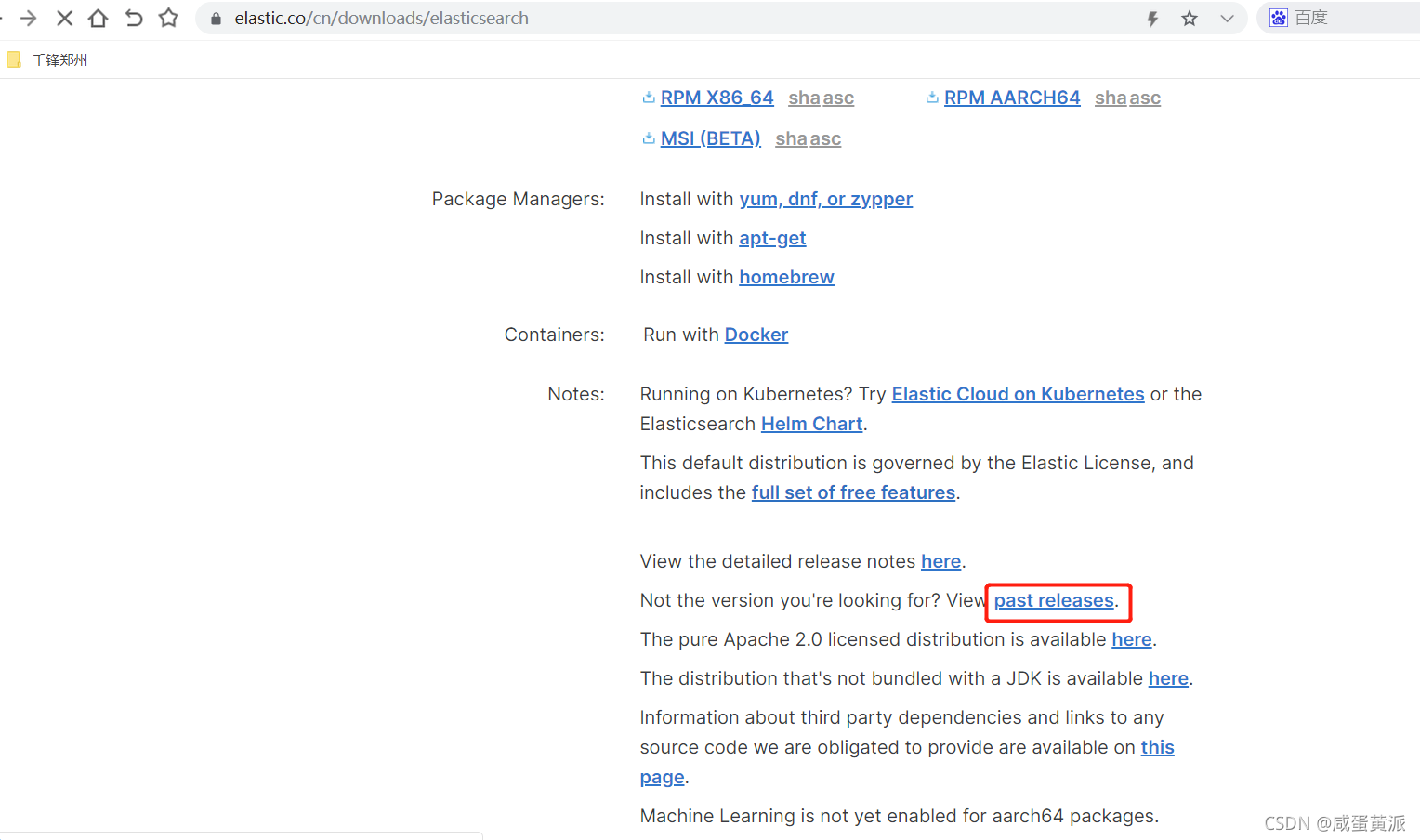Open yum, dnf, or zypper instructions
Viewport: 1420px width, 840px height.
pyautogui.click(x=825, y=199)
